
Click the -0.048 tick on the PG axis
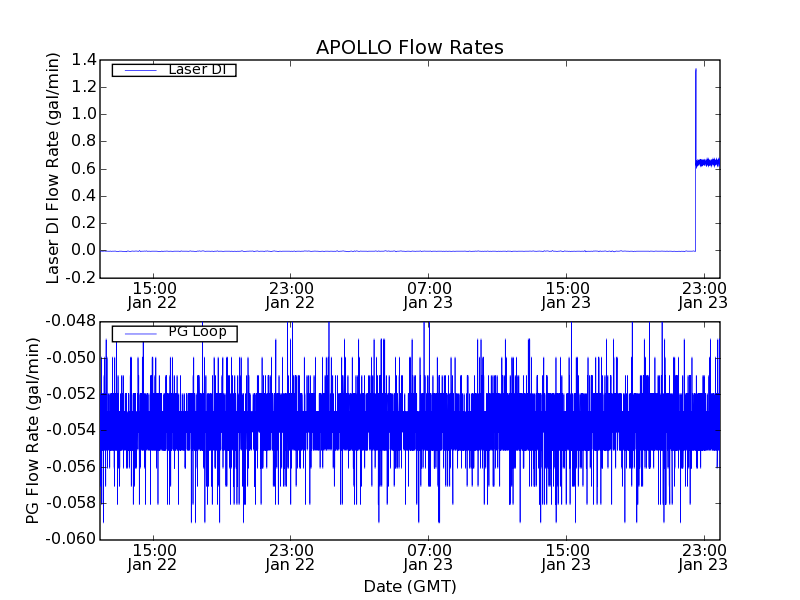point(70,321)
